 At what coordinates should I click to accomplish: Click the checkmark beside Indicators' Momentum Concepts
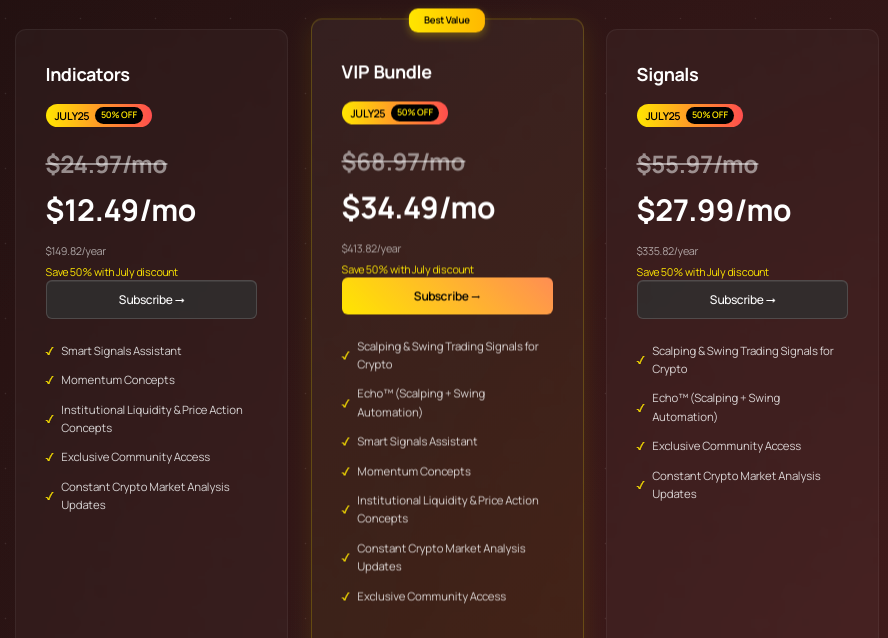point(50,380)
